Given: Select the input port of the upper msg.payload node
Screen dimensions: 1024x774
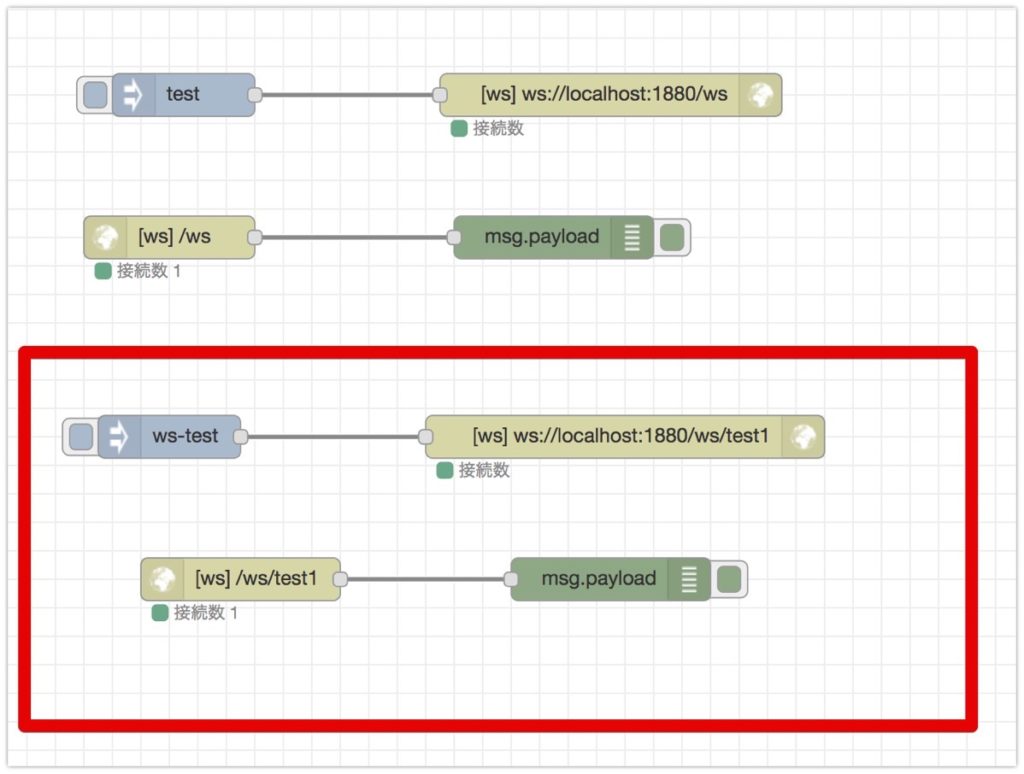Looking at the screenshot, I should 454,238.
